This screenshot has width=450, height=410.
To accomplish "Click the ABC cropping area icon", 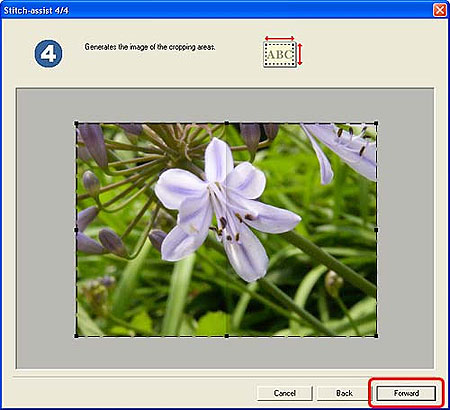I will point(283,52).
